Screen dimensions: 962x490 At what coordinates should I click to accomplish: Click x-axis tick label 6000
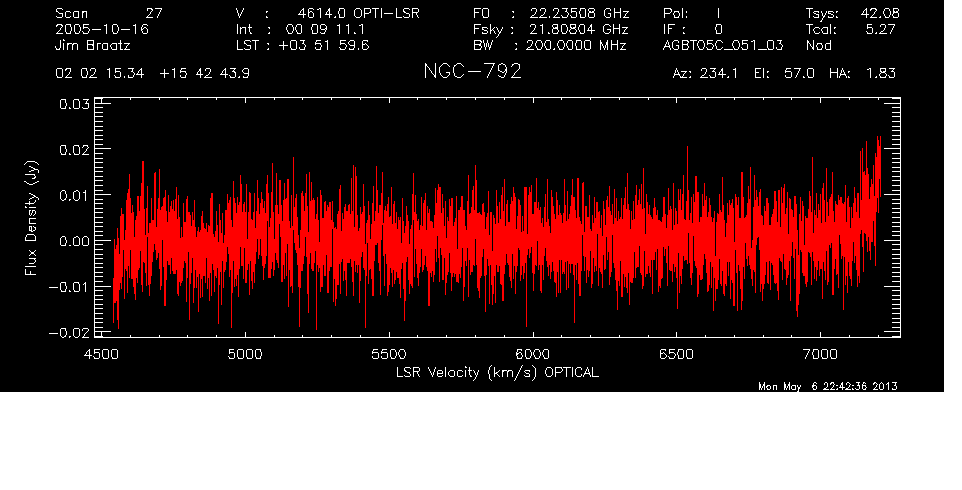click(533, 354)
